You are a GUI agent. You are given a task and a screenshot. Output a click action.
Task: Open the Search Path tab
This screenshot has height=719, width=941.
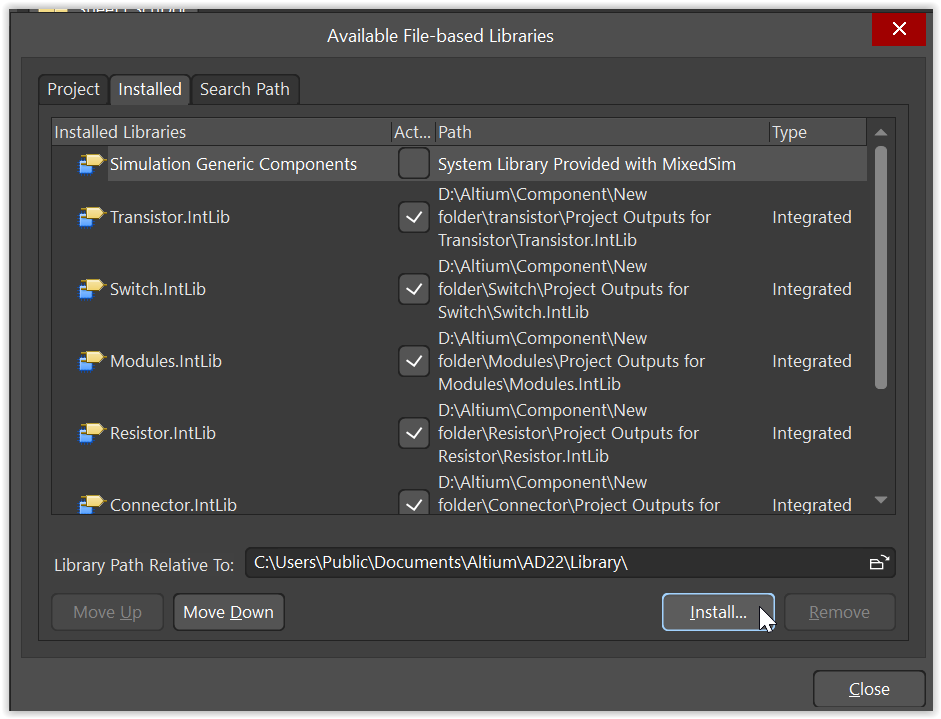coord(245,89)
